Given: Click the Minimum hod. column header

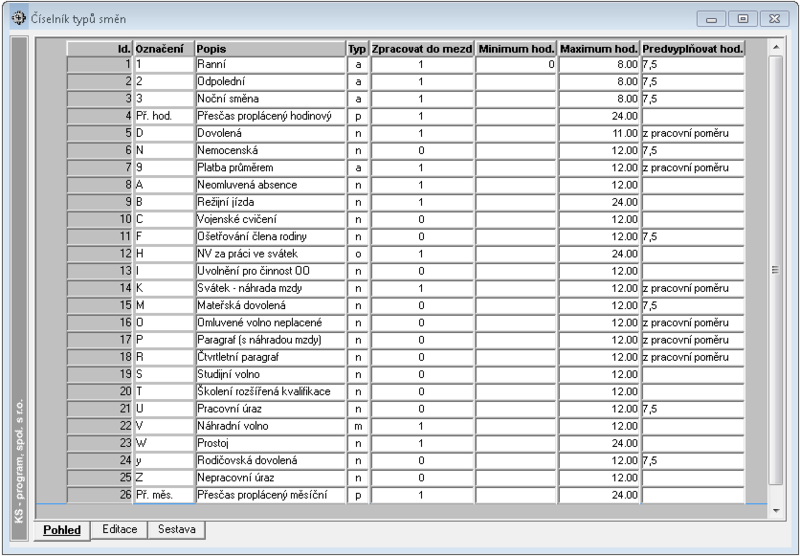Looking at the screenshot, I should 516,49.
